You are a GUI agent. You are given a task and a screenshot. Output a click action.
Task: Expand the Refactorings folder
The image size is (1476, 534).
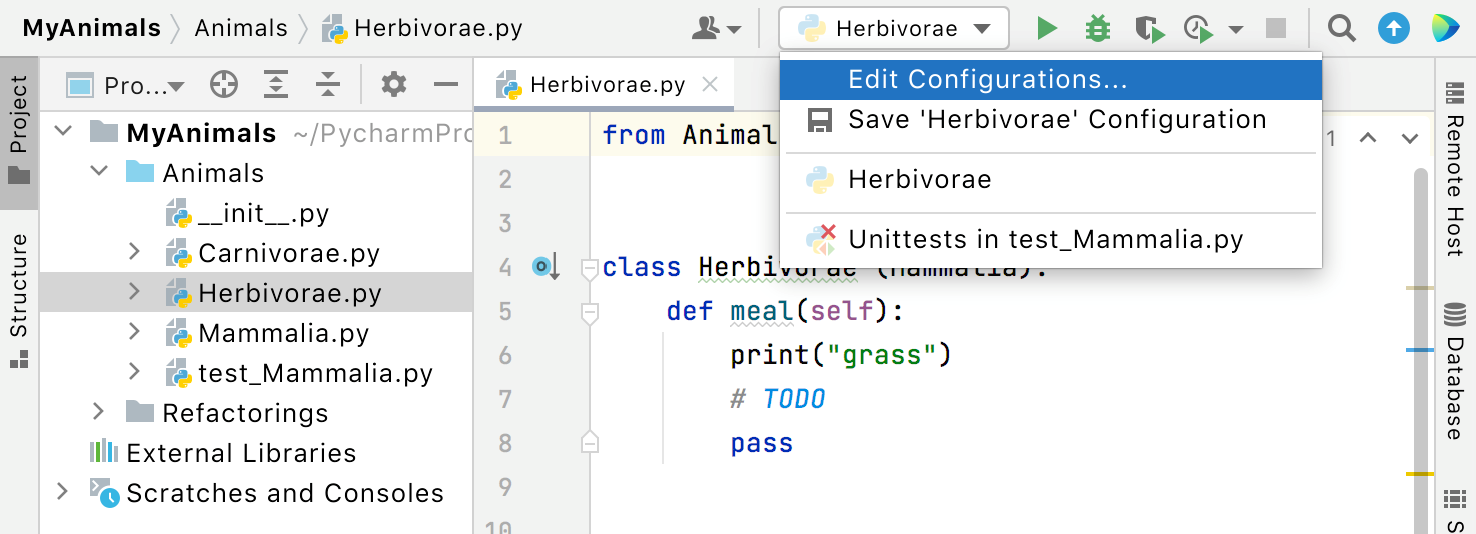98,412
